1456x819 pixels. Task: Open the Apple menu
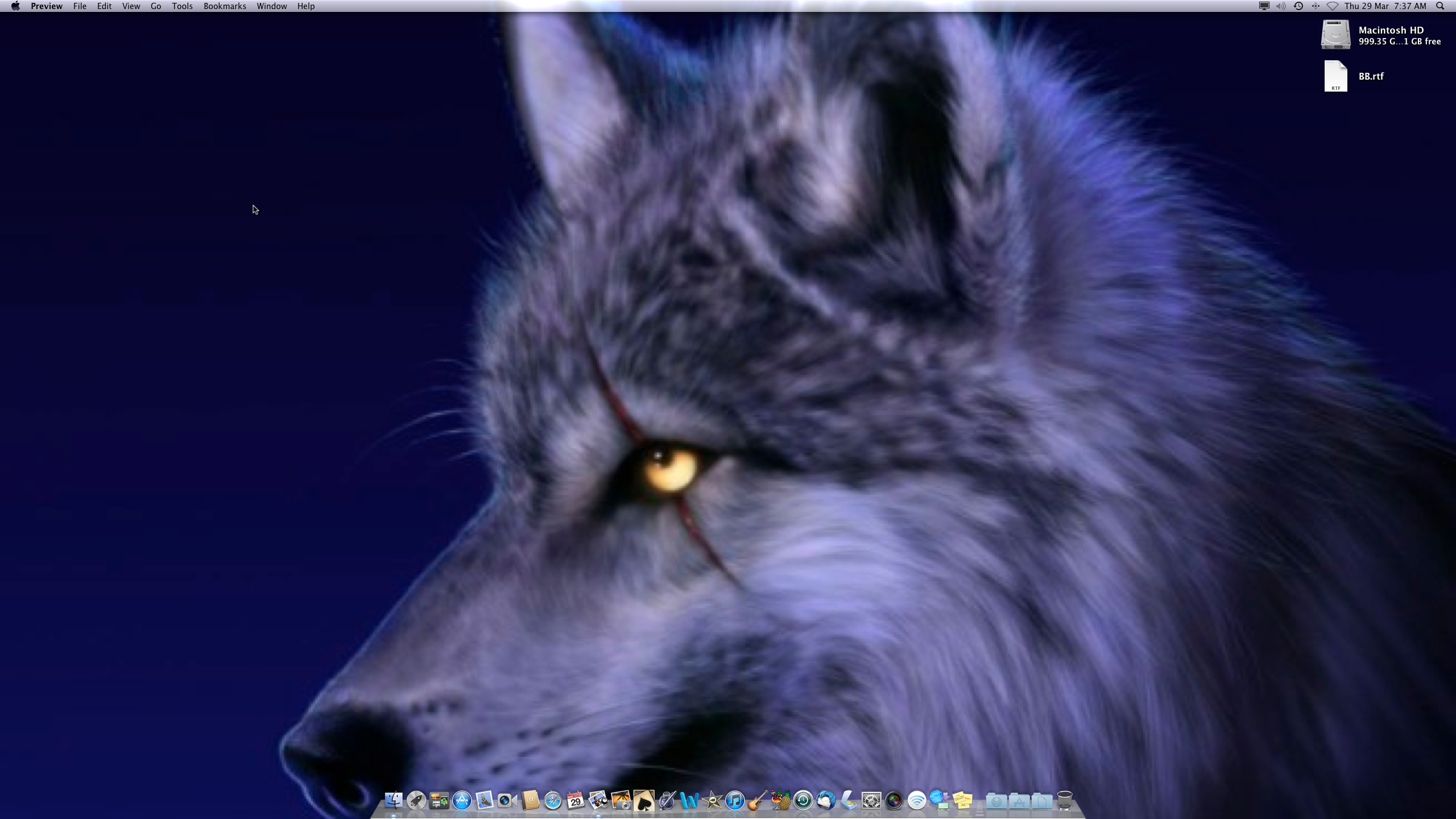(15, 6)
